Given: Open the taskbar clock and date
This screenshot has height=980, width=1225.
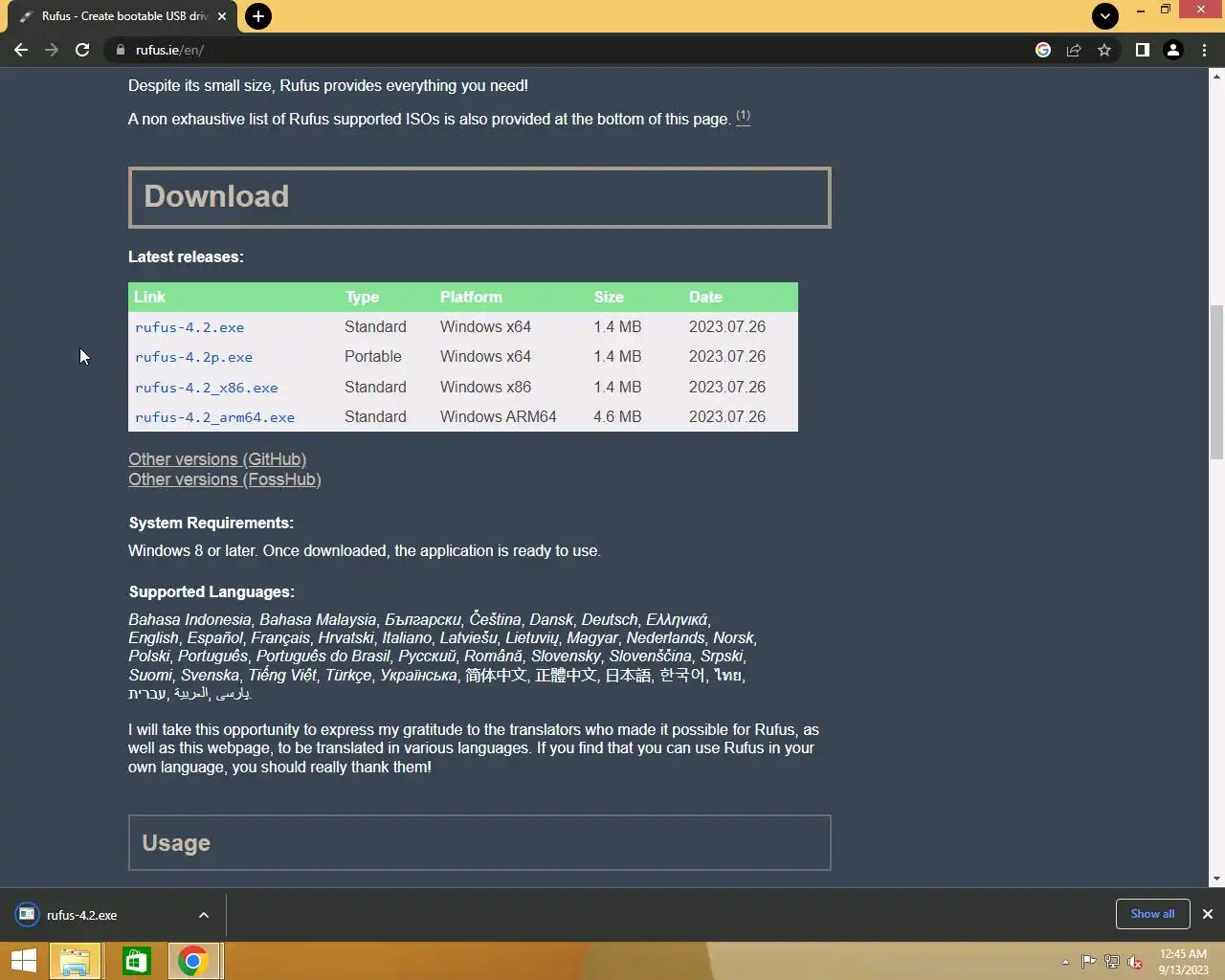Looking at the screenshot, I should [1184, 962].
